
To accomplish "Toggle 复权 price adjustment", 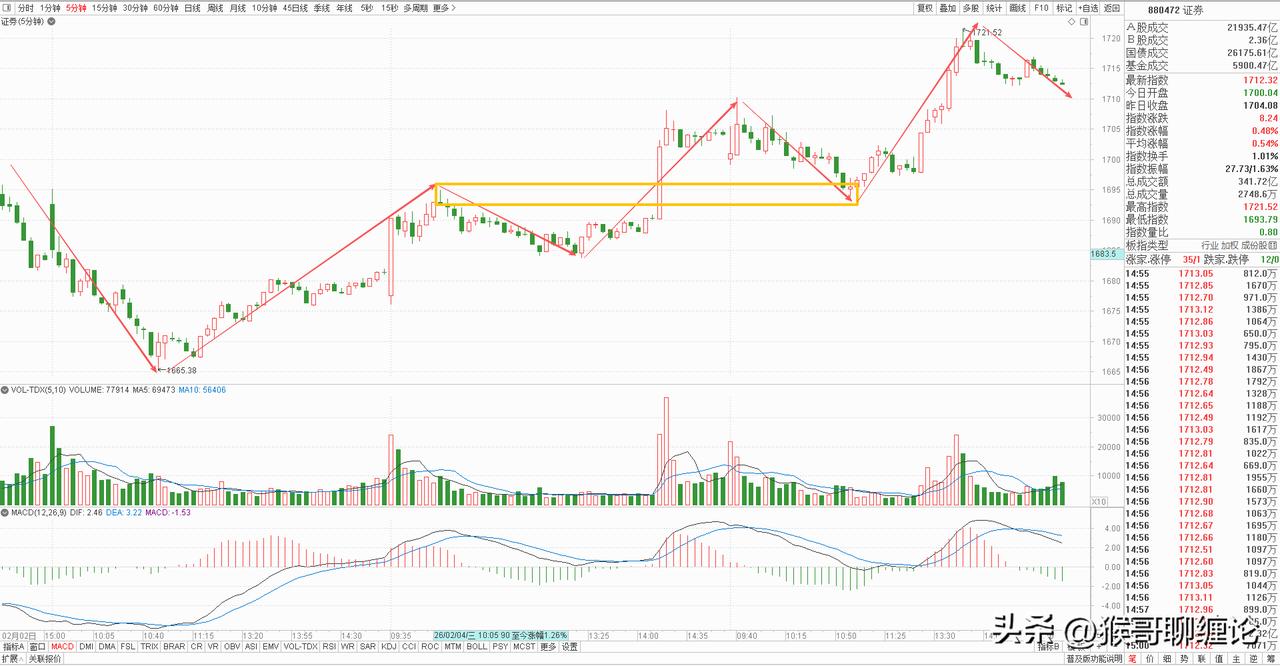I will [924, 7].
